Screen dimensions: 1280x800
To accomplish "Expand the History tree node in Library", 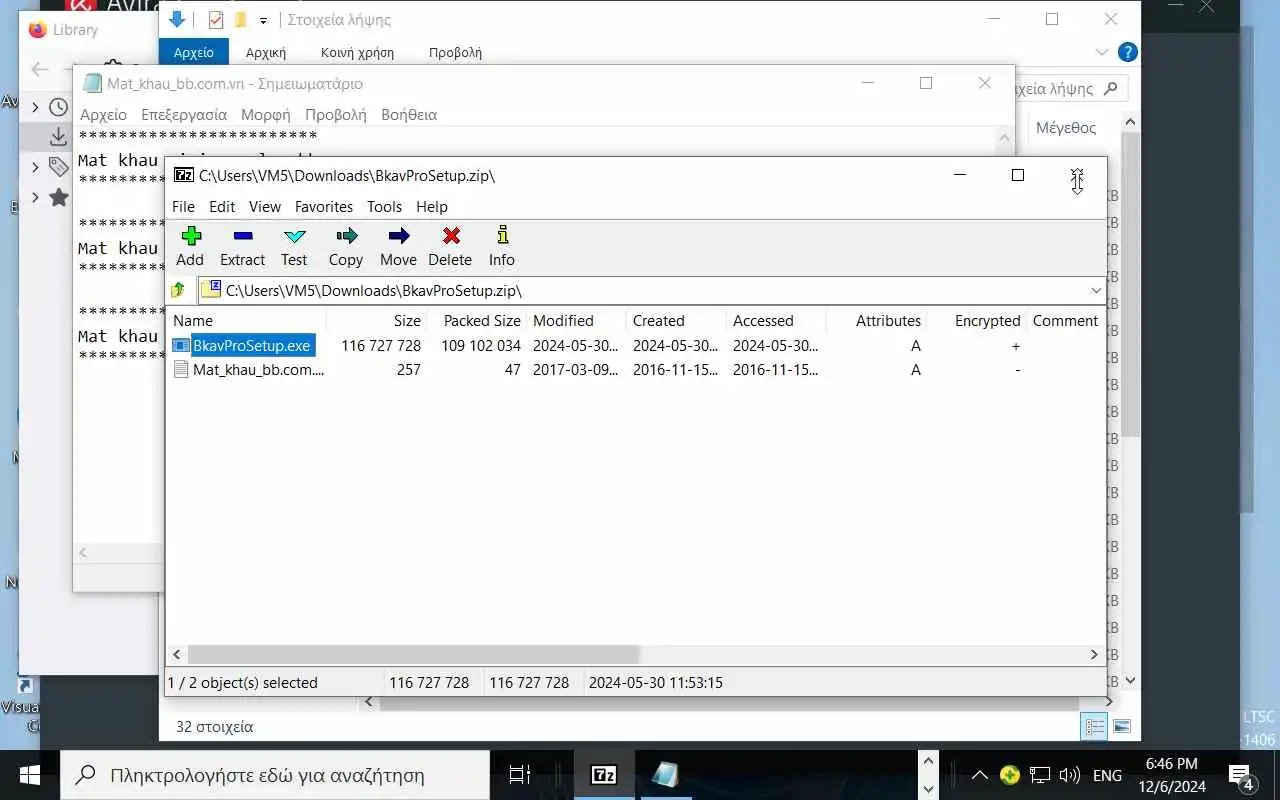I will point(35,107).
